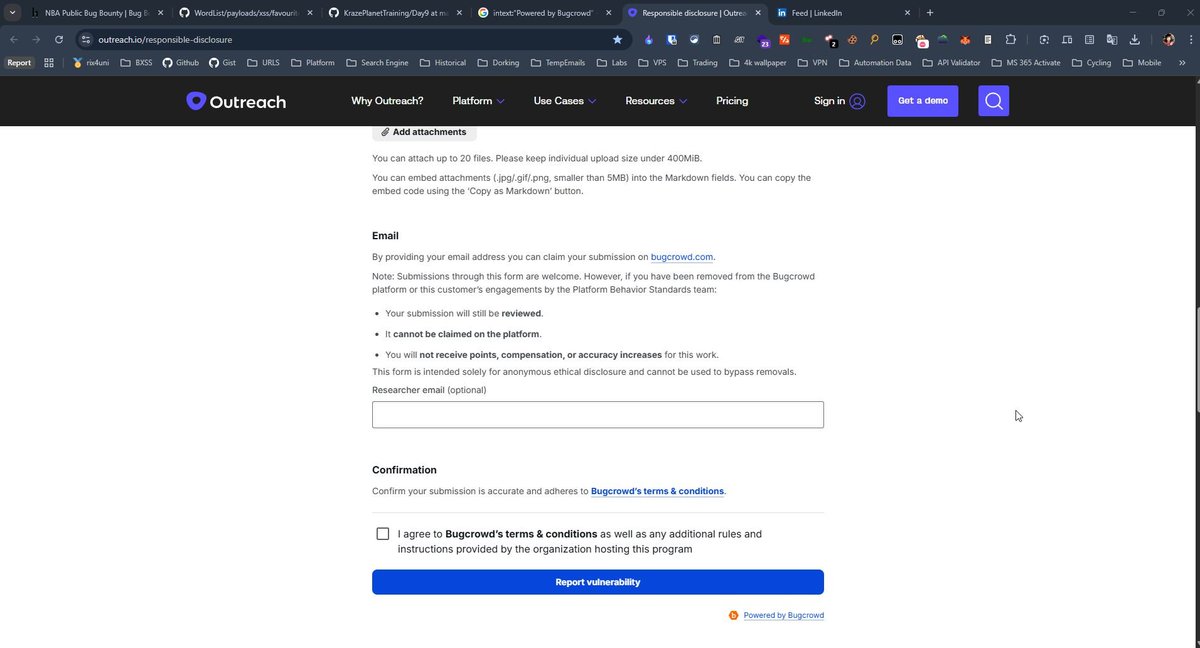Click the Chrome profile avatar
This screenshot has height=648, width=1200.
pos(1168,39)
